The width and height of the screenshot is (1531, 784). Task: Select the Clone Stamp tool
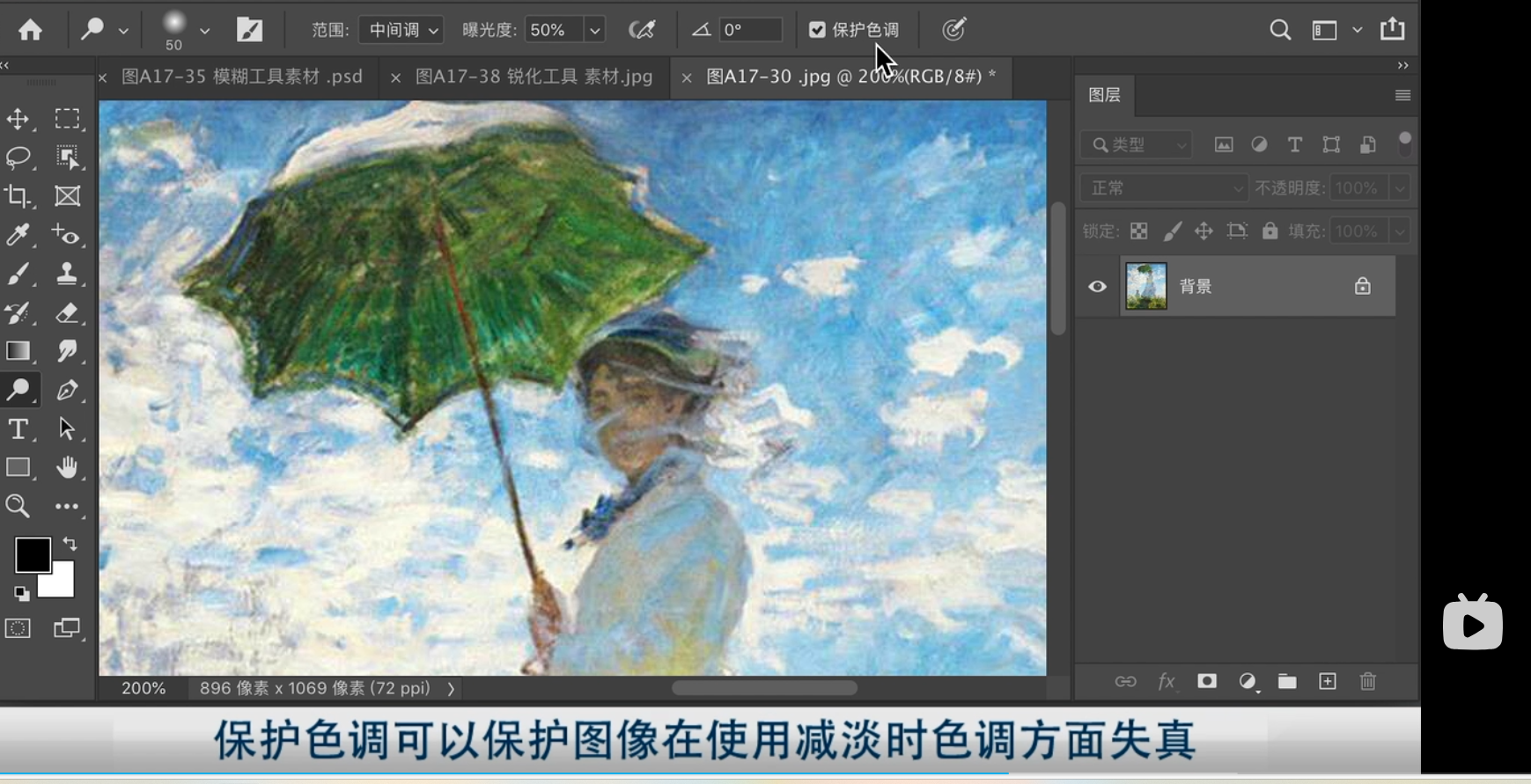pyautogui.click(x=67, y=274)
